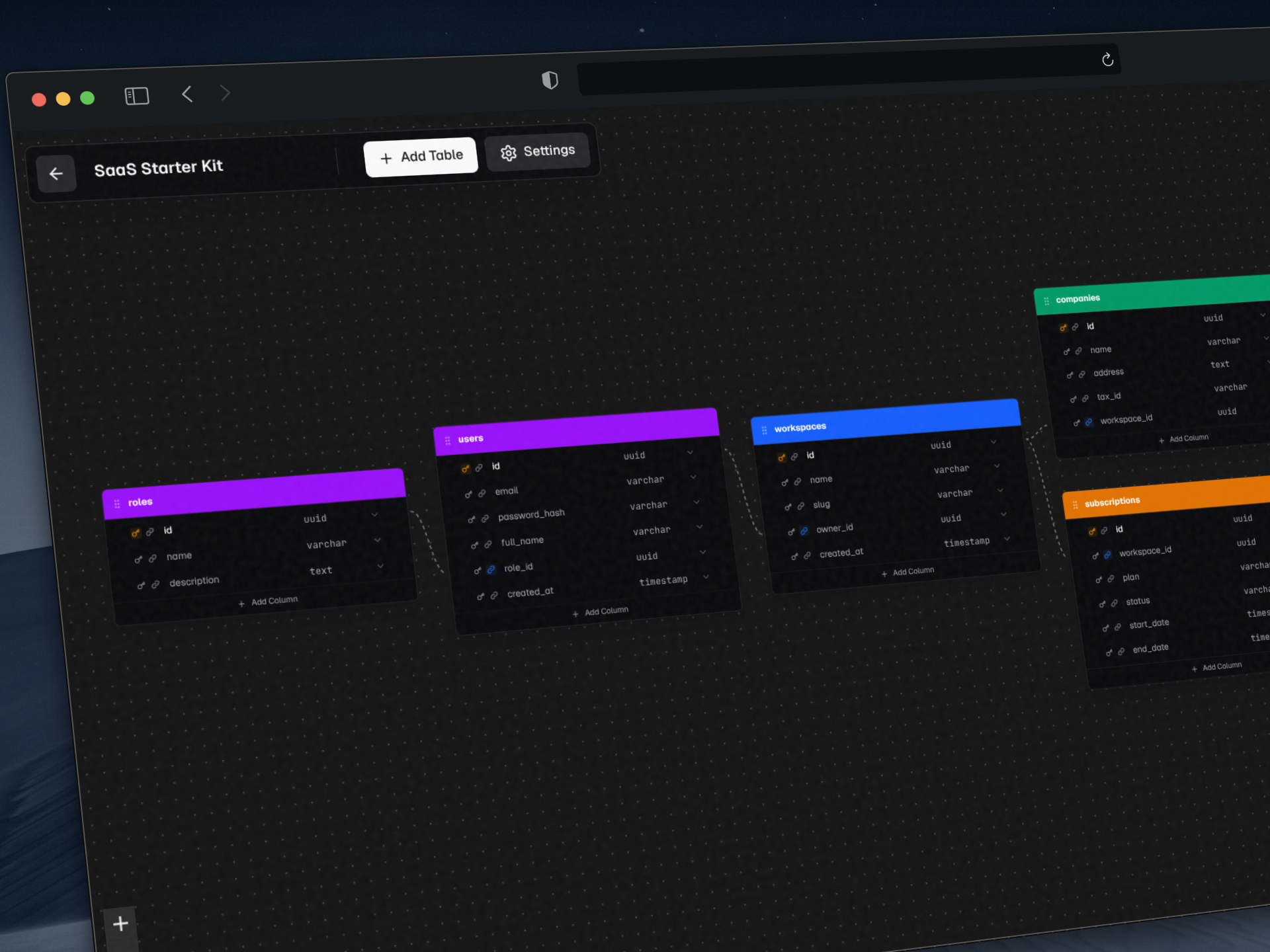Click the key icon on companies tax_id row

coord(1073,399)
